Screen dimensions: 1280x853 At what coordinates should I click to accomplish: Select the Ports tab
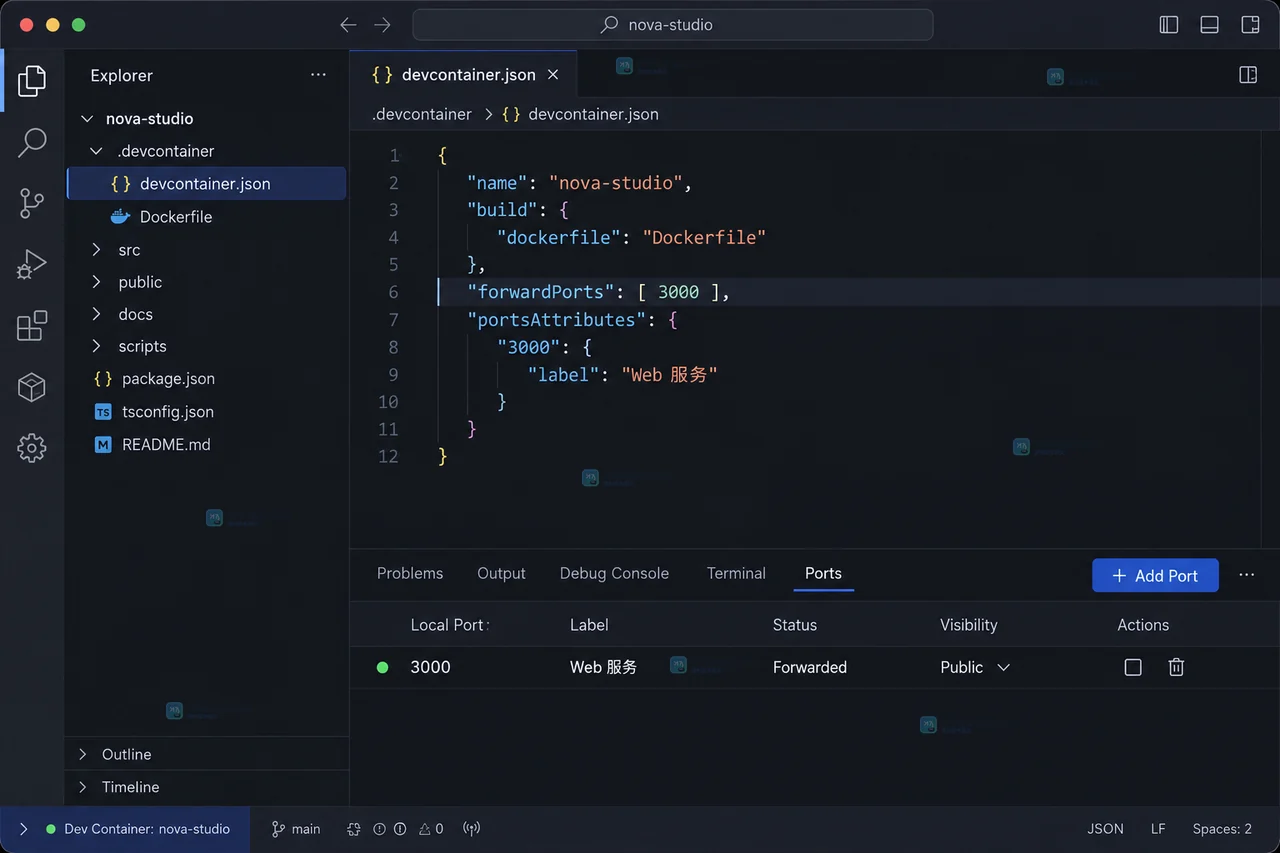pos(823,573)
